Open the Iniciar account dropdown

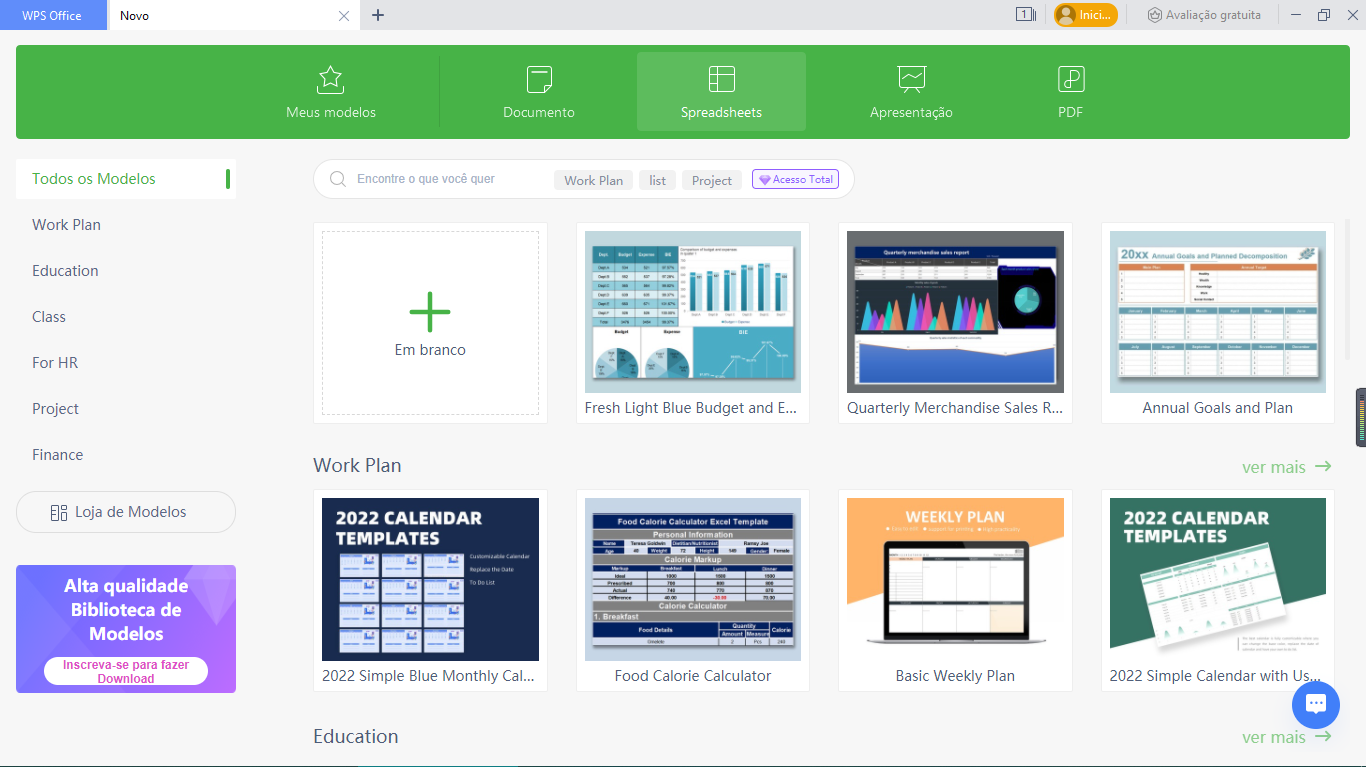click(x=1085, y=14)
